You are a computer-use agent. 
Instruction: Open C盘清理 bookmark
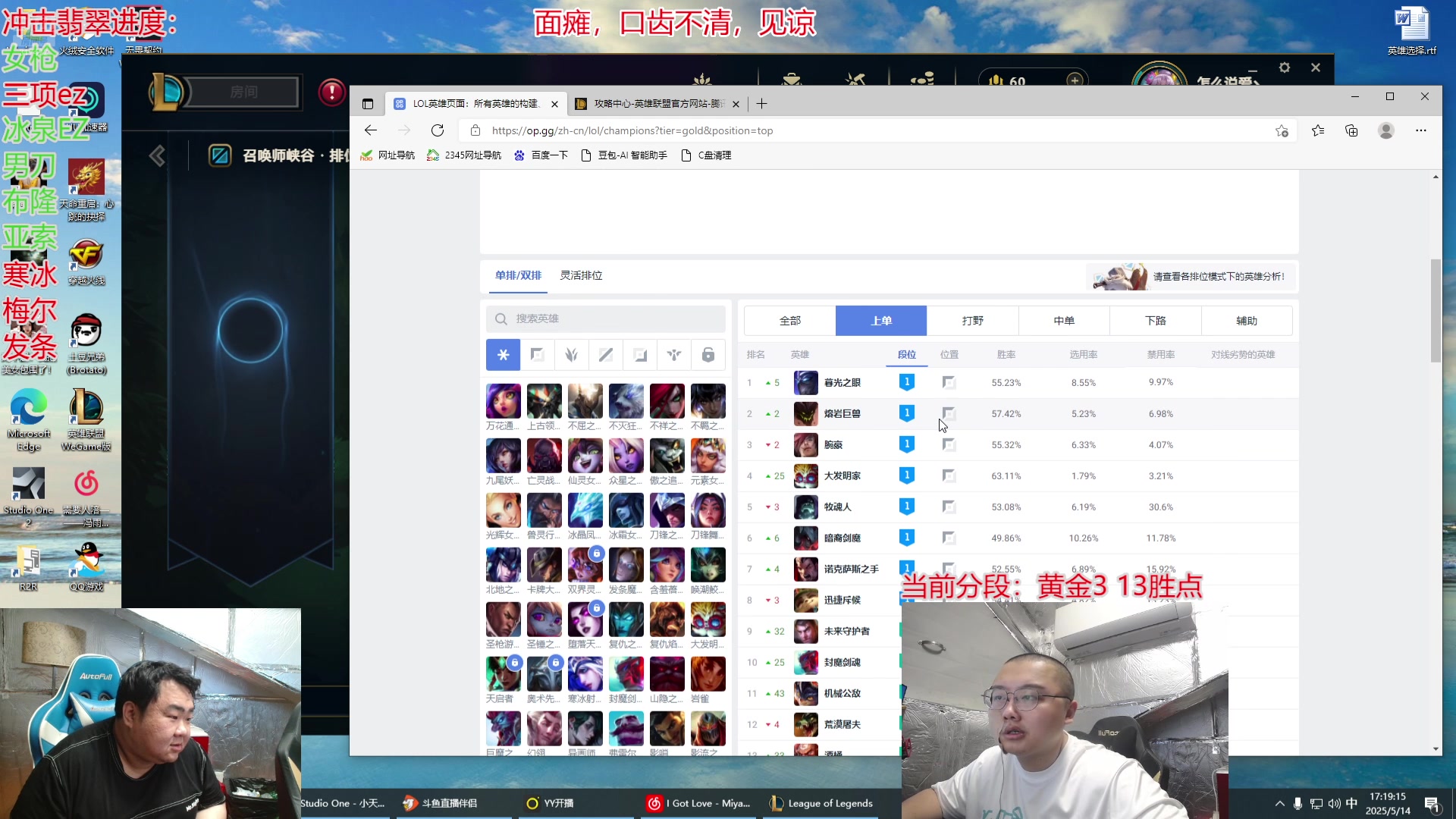coord(706,155)
